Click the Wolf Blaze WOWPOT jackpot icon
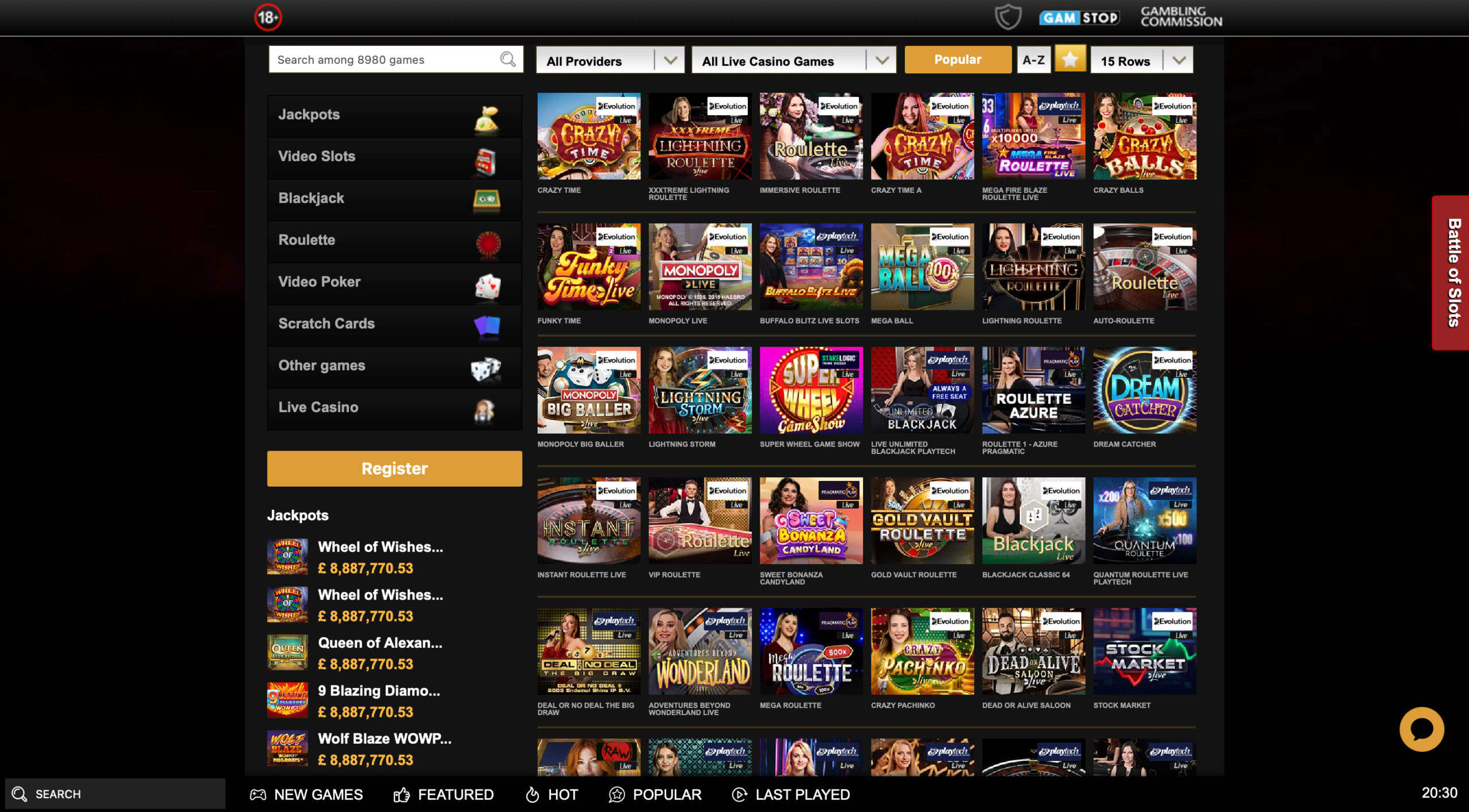1469x812 pixels. tap(287, 748)
